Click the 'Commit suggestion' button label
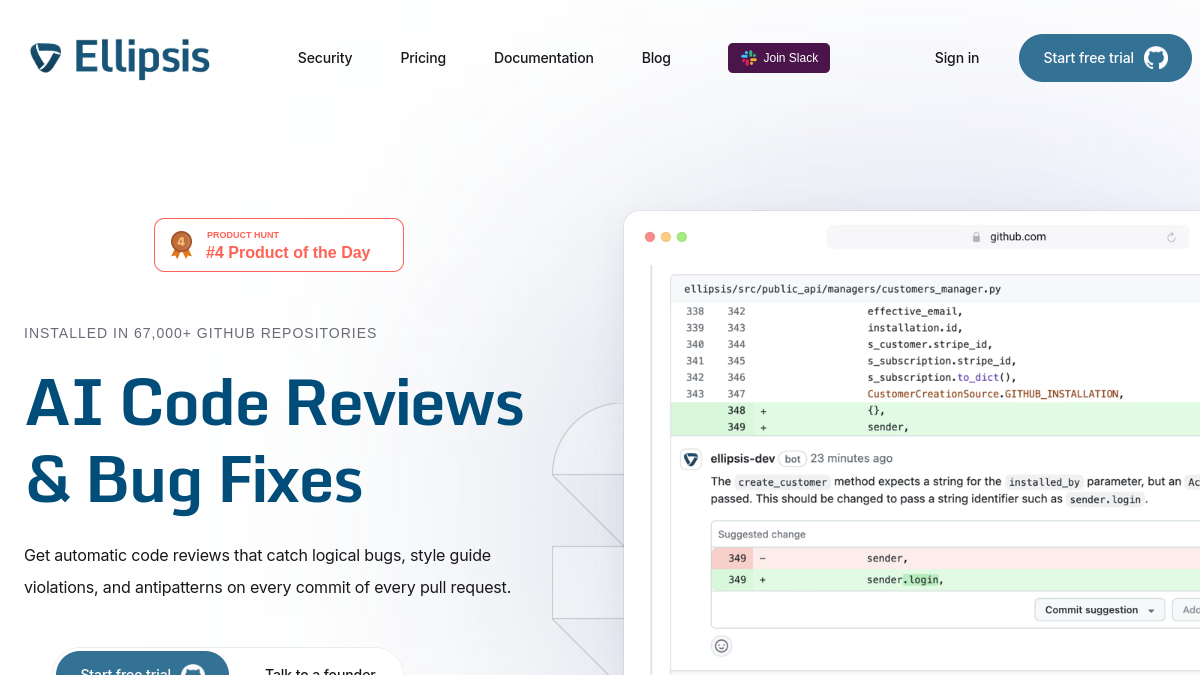1200x675 pixels. (x=1092, y=610)
